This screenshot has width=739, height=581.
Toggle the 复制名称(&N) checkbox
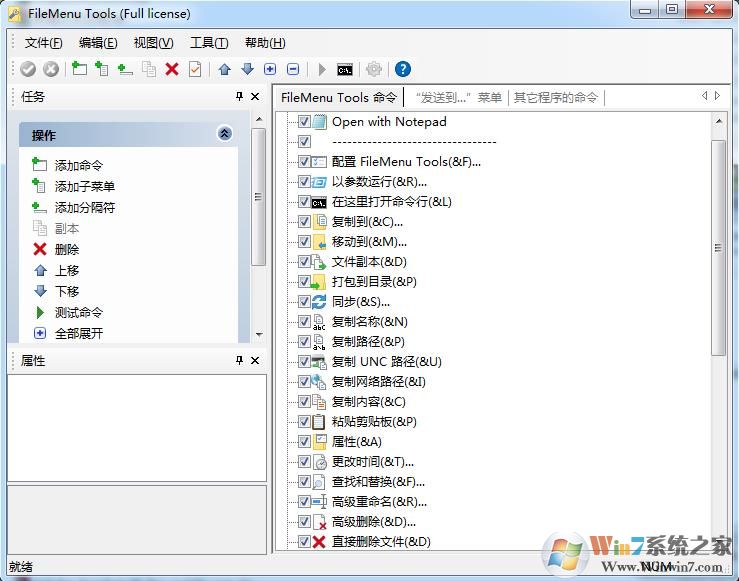pos(304,321)
